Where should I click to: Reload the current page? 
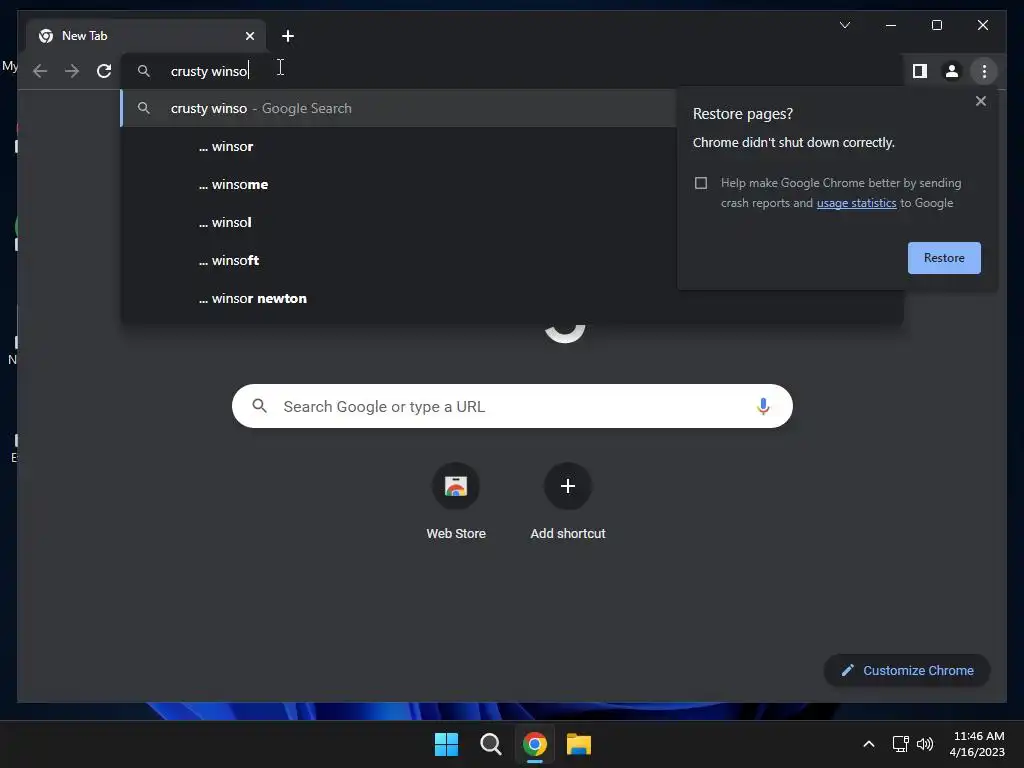coord(104,71)
